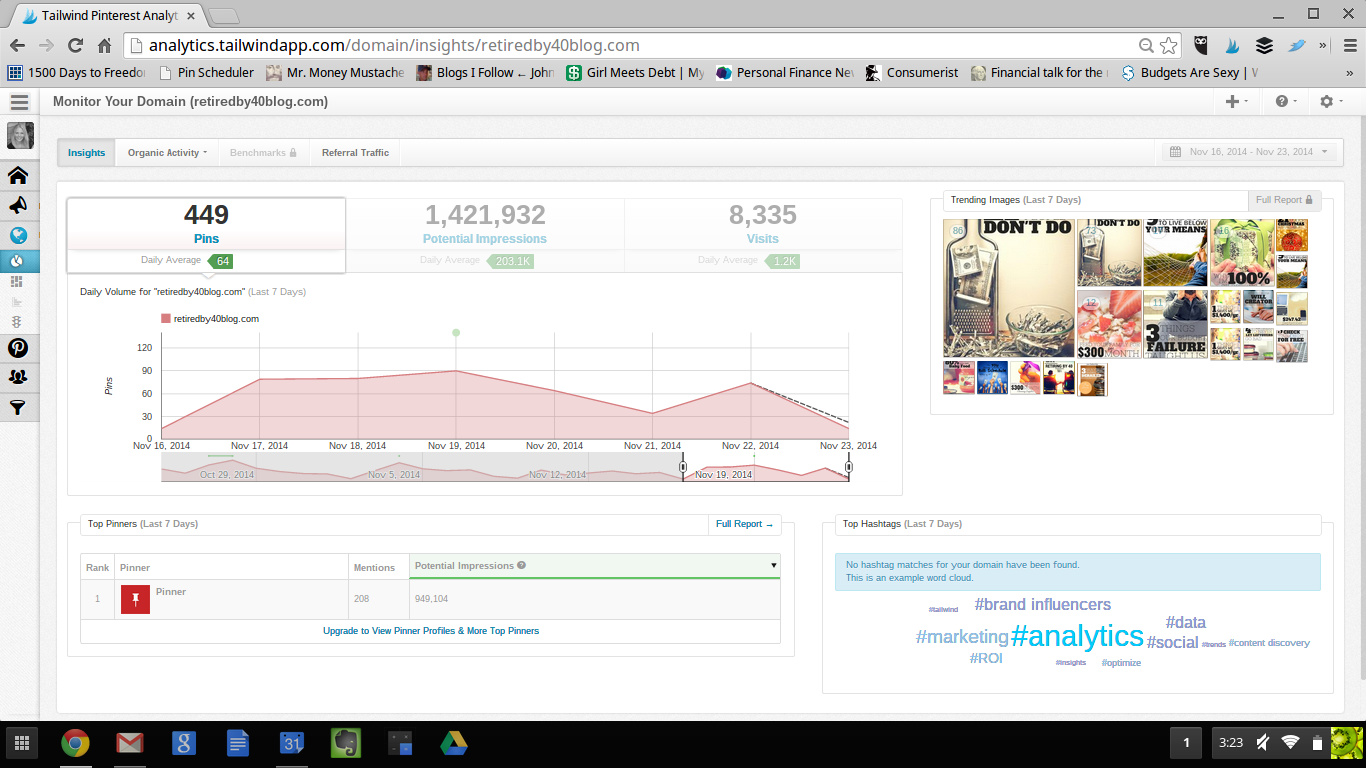Select the 8,335 Visits metric tab

click(x=763, y=235)
